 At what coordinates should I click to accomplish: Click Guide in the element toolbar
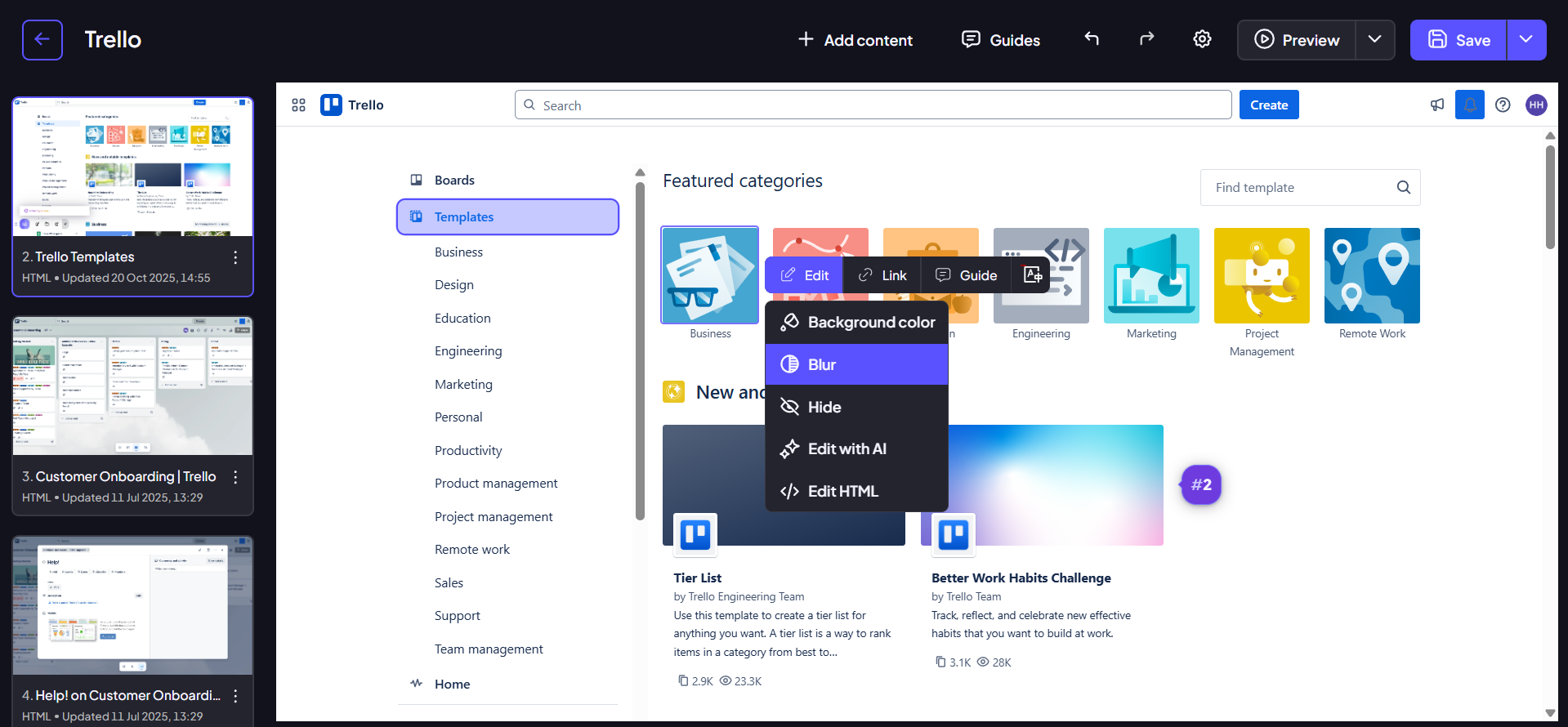(966, 275)
